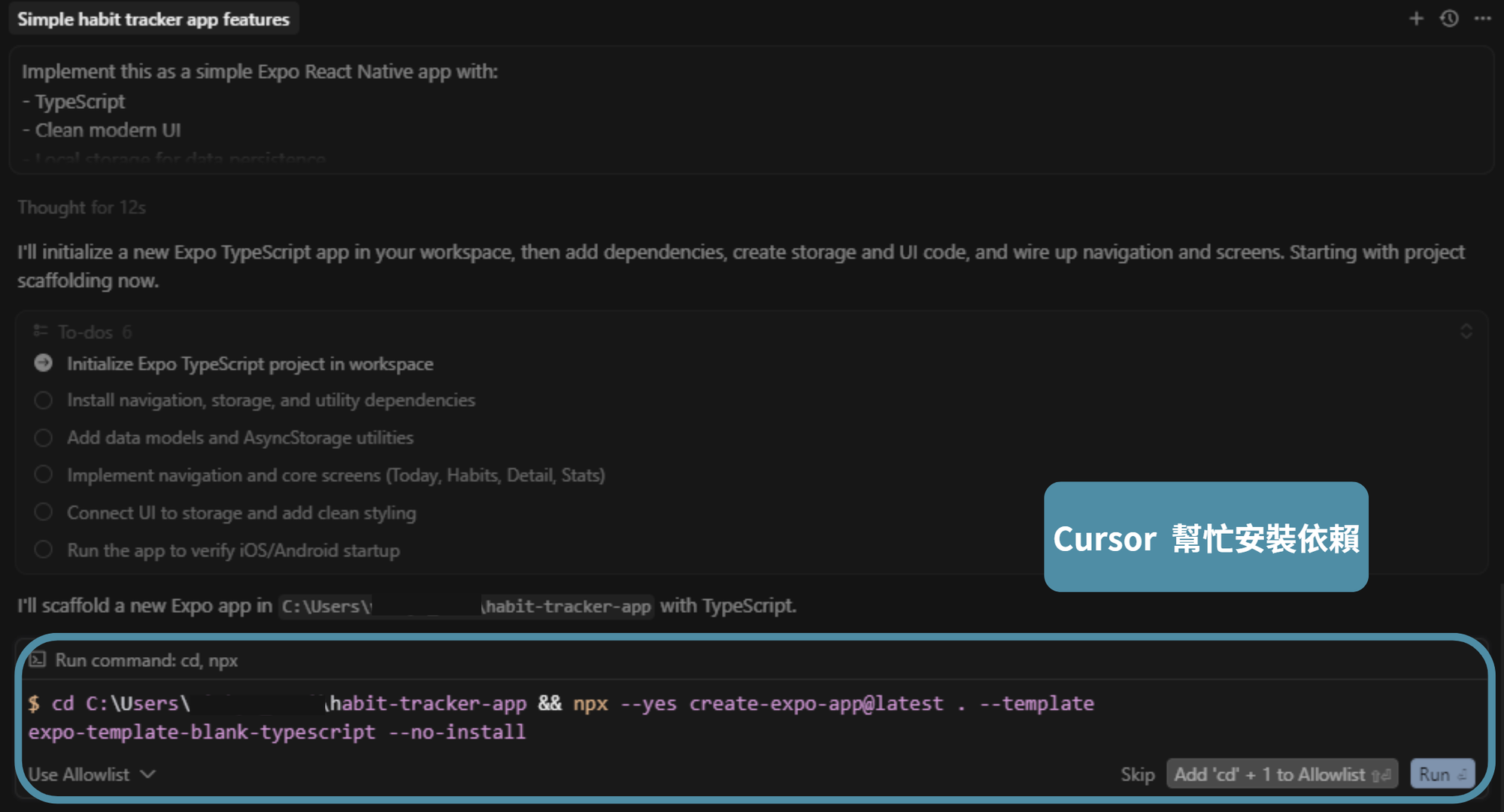1504x812 pixels.
Task: Click 'expo-template-blank-typescript --no-install' text
Action: [277, 732]
